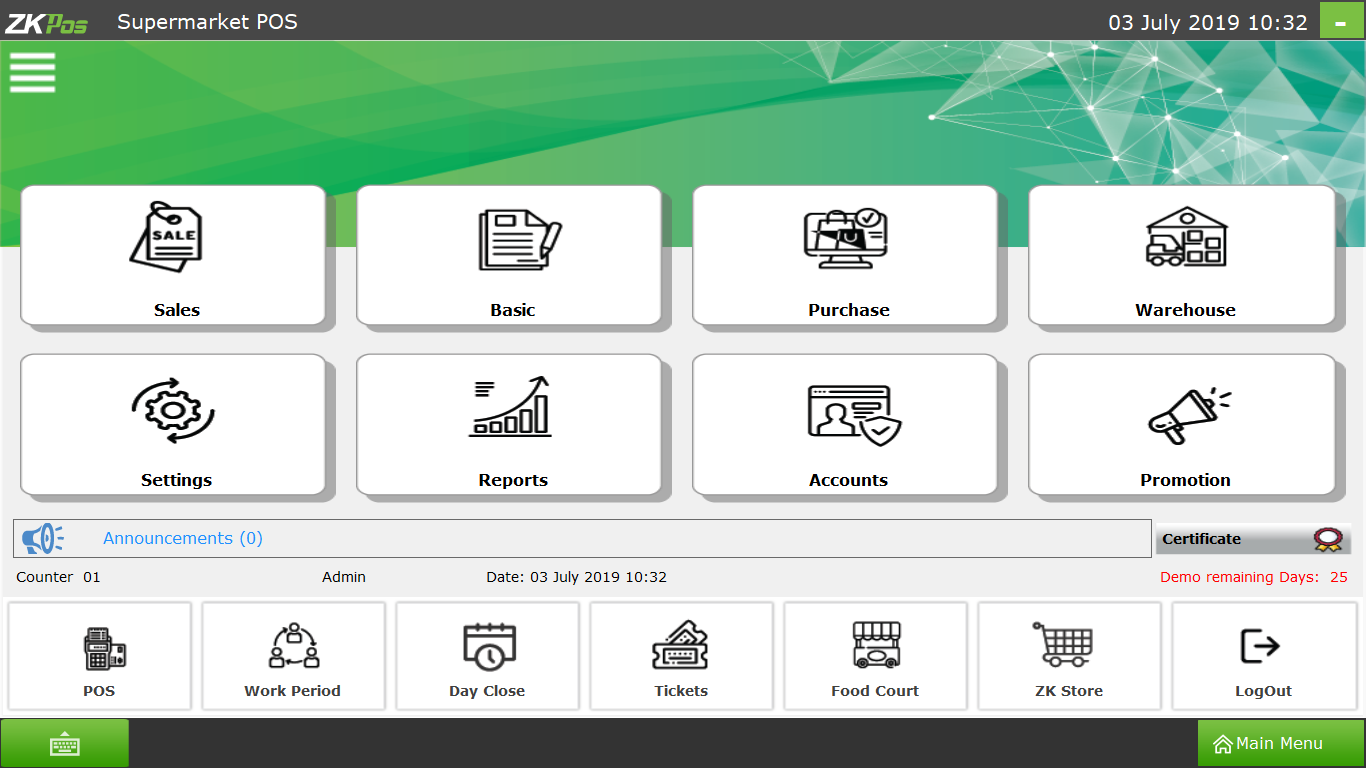Open the Sales module tile
The height and width of the screenshot is (768, 1366).
174,256
